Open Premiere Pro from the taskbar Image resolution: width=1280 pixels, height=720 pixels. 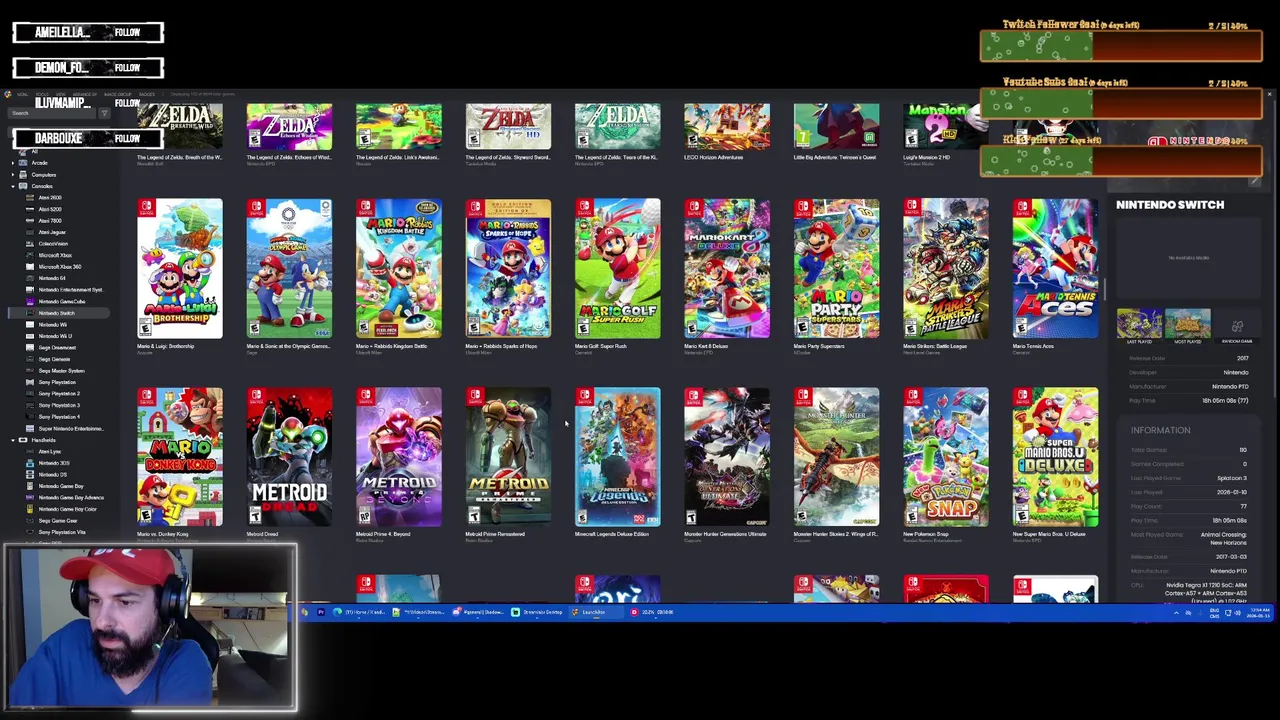[321, 612]
